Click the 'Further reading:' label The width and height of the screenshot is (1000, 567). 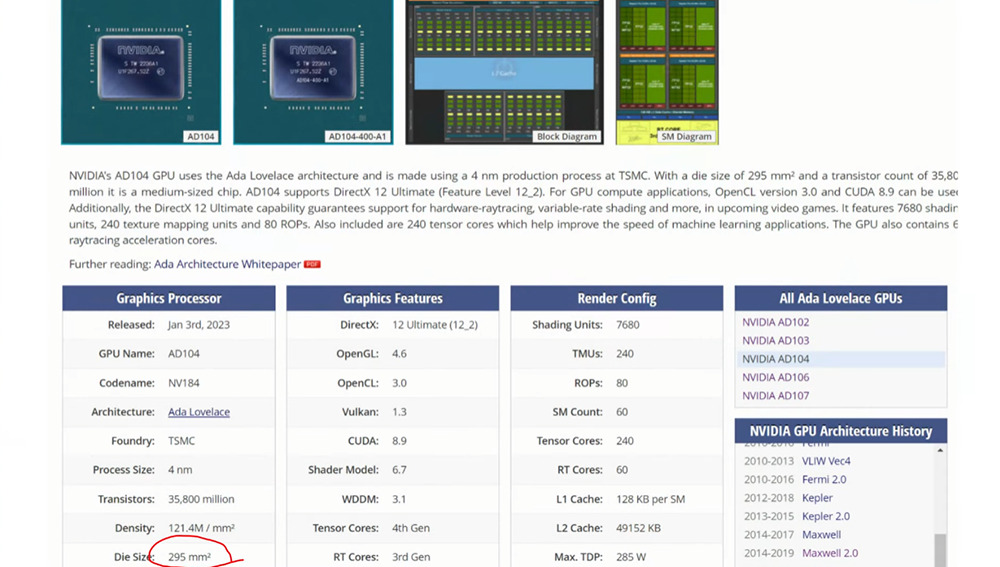[x=110, y=264]
